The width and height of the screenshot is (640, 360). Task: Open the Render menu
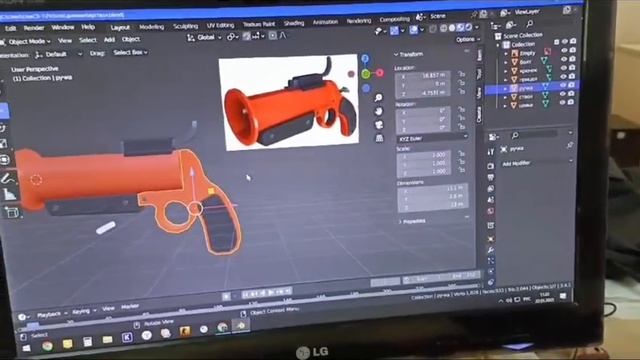(x=34, y=28)
